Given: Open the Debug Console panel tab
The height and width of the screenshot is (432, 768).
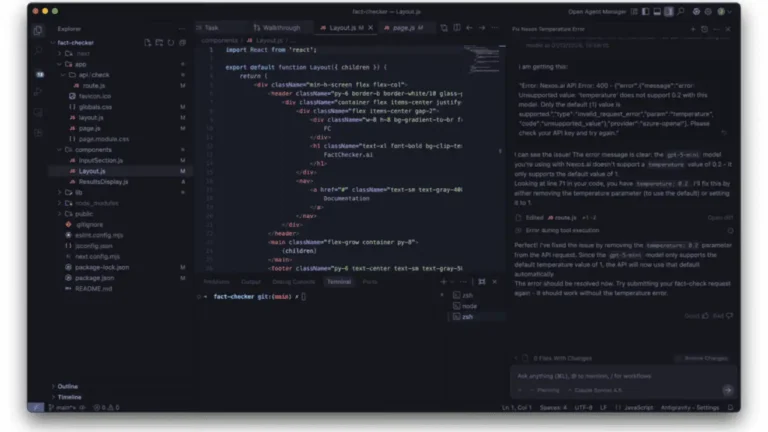Looking at the screenshot, I should [293, 282].
